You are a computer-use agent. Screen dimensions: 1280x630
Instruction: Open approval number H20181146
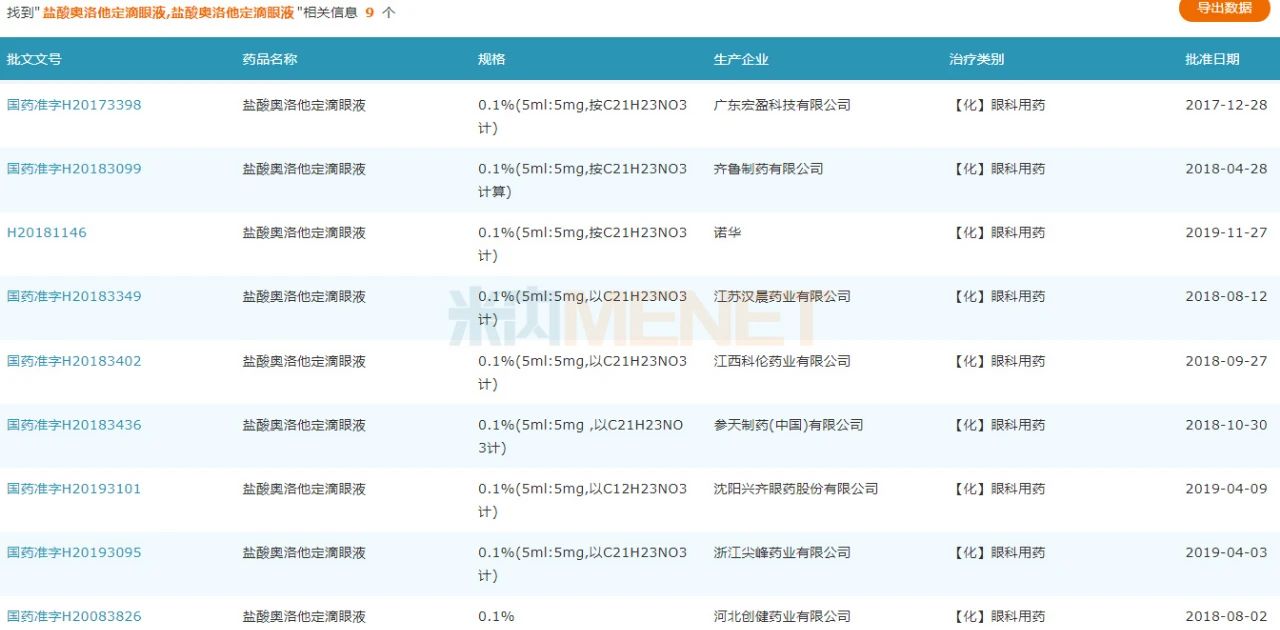(47, 233)
